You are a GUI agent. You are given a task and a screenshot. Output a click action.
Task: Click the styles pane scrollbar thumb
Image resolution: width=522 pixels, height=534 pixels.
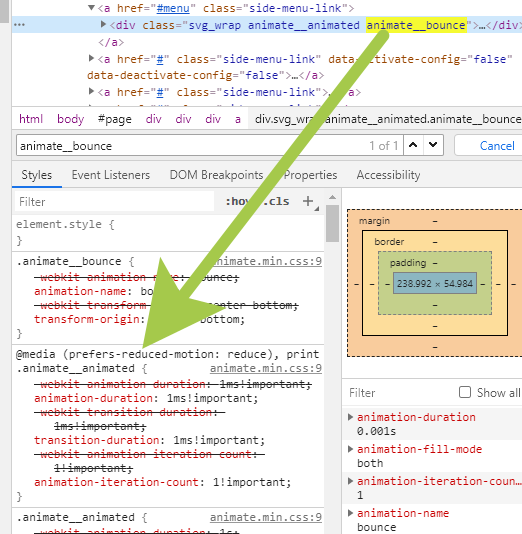(x=332, y=223)
